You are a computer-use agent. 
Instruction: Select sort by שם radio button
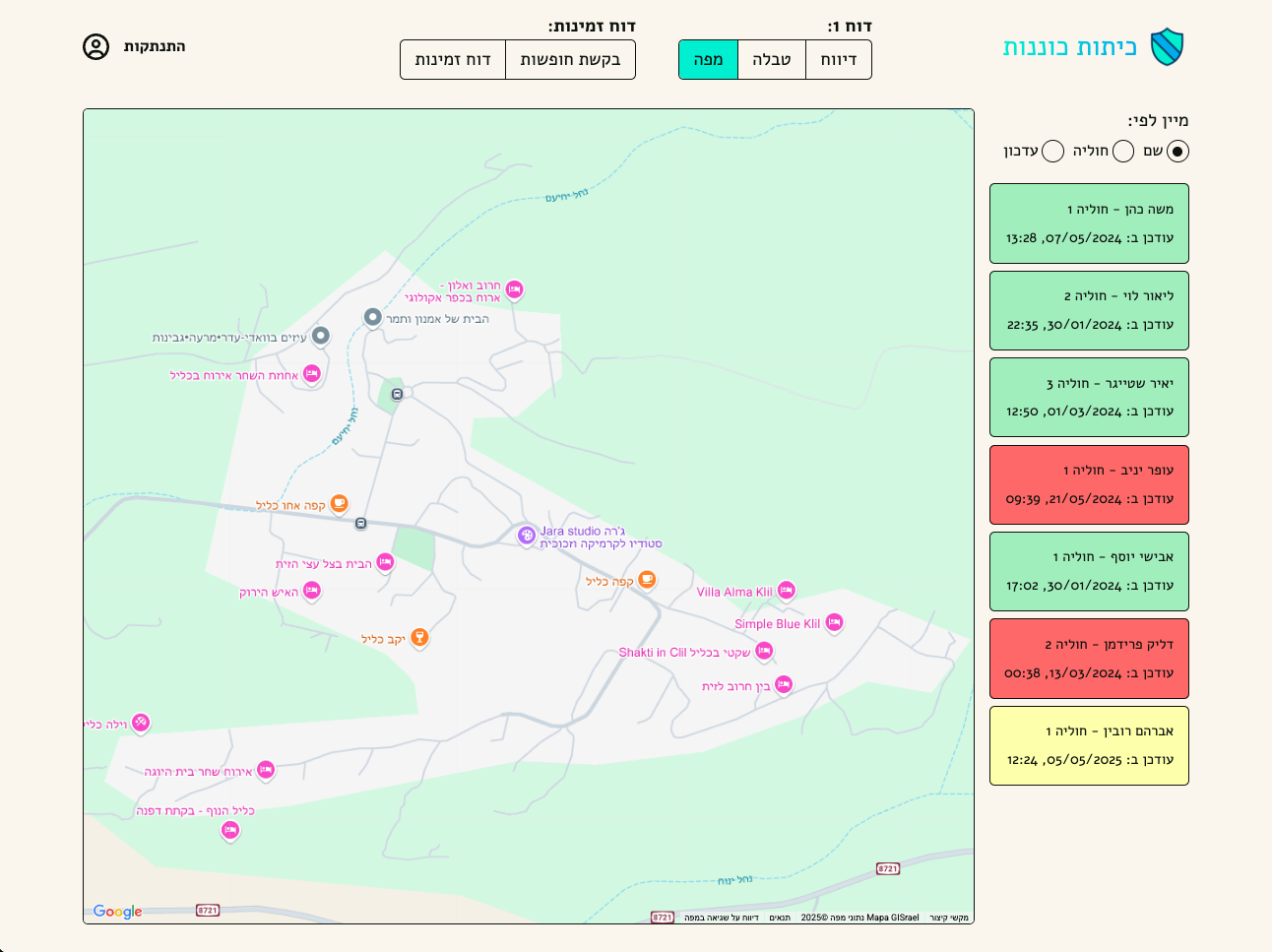(1177, 151)
